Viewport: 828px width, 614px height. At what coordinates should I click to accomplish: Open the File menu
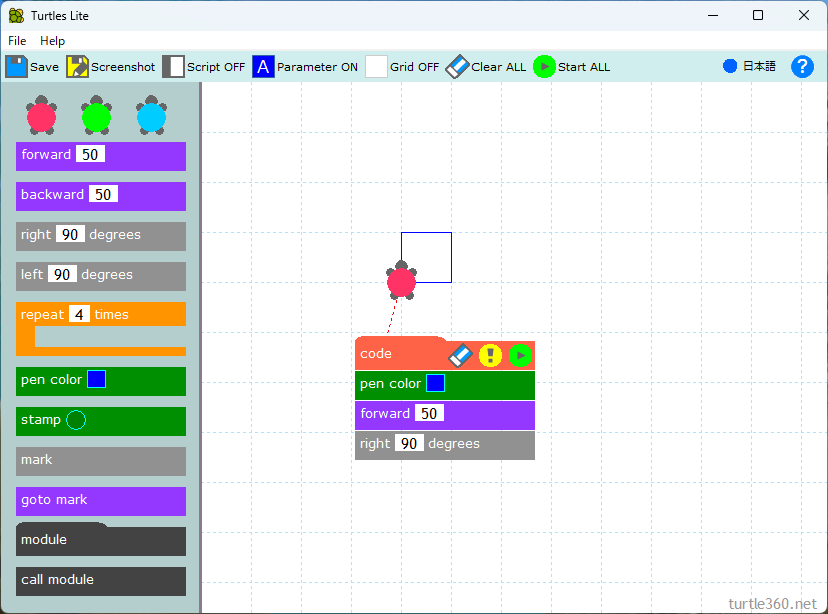pyautogui.click(x=17, y=41)
